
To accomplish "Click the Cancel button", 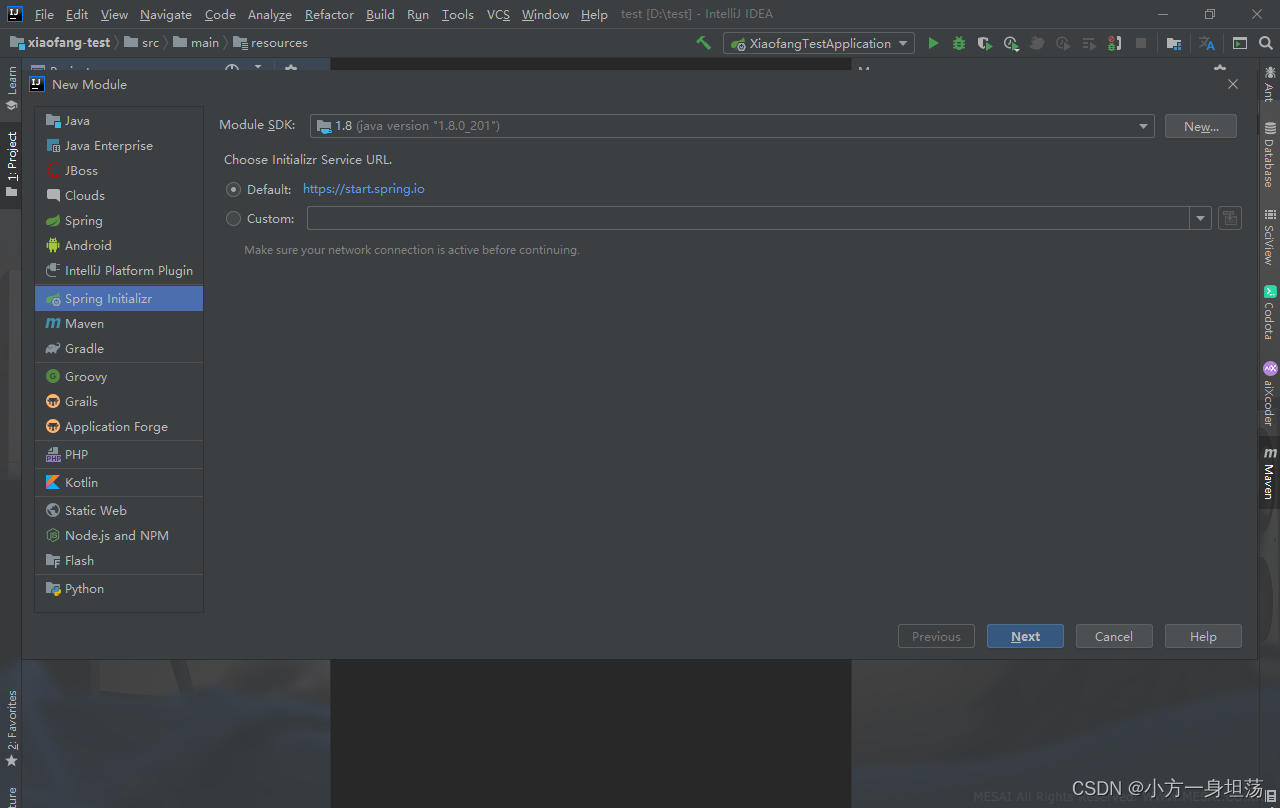I will point(1114,636).
